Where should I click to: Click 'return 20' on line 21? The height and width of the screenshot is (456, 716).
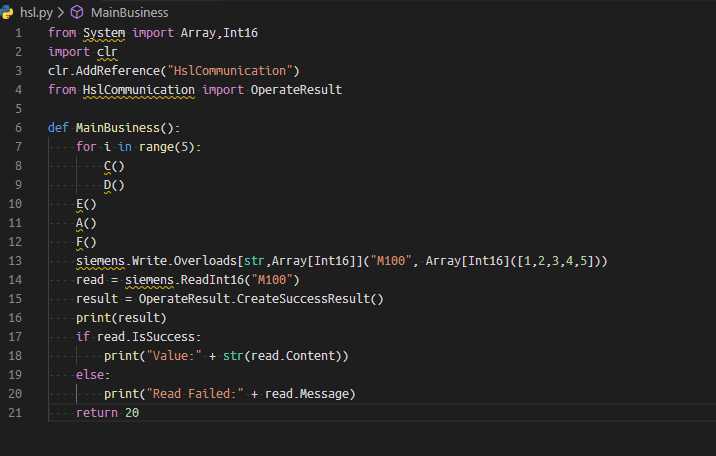pos(107,413)
